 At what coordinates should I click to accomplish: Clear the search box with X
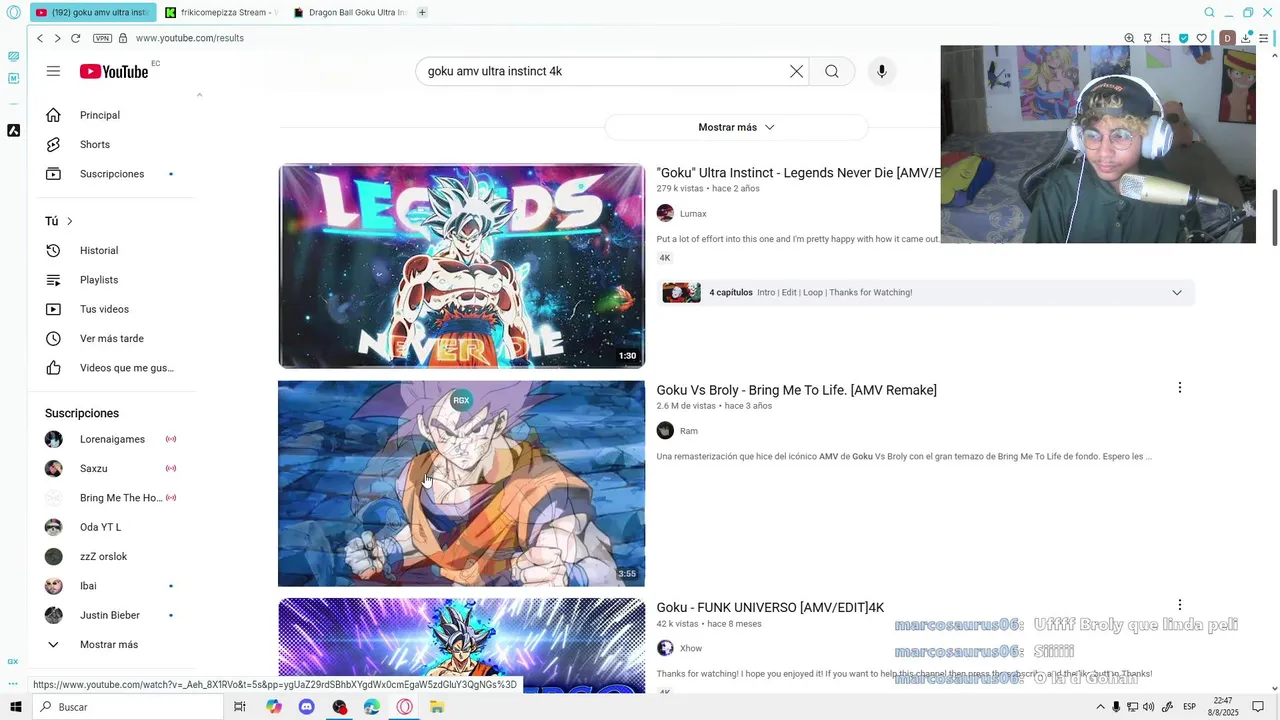pos(796,71)
